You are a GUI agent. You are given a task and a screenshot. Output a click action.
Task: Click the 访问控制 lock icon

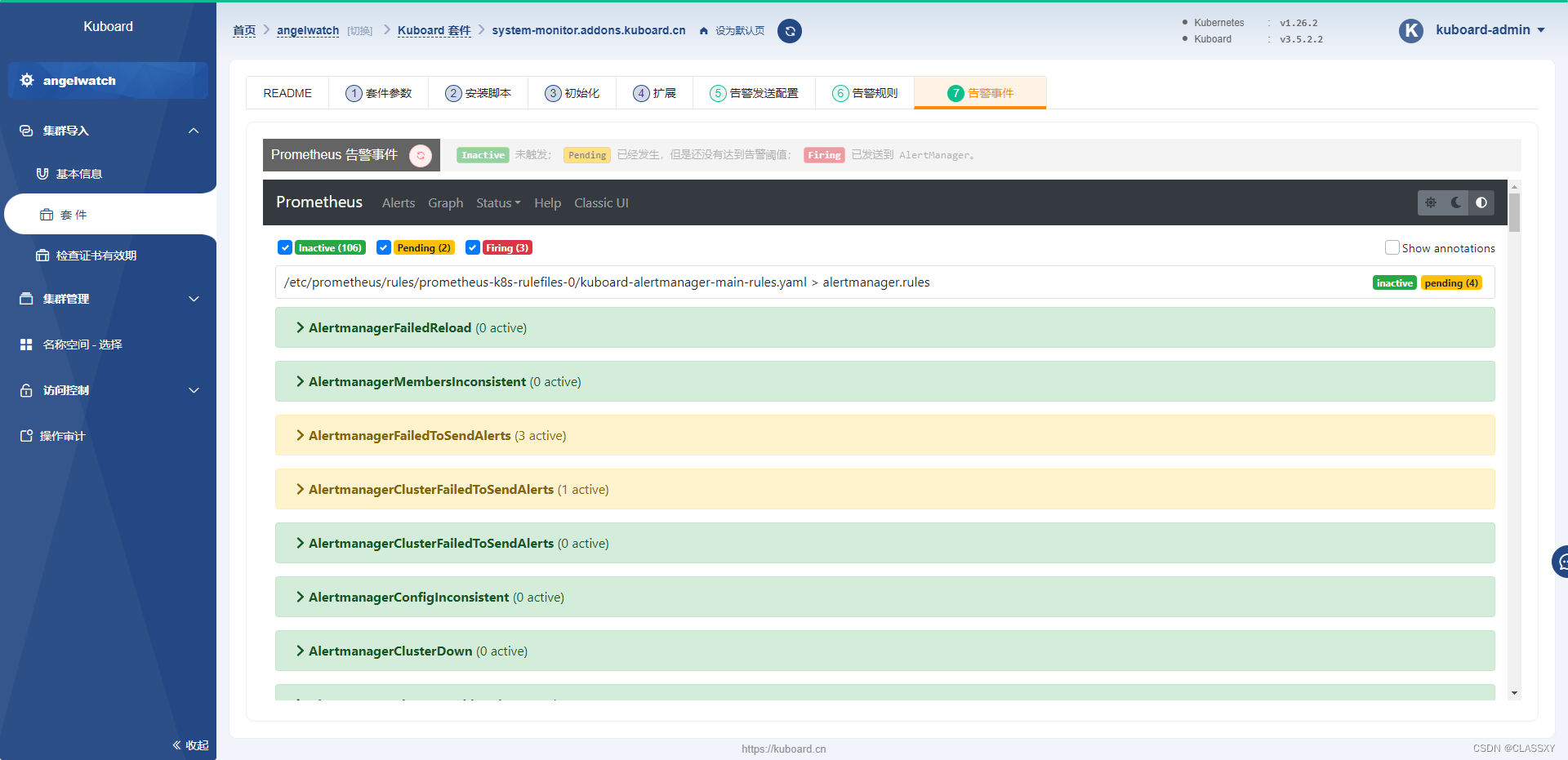(x=26, y=390)
